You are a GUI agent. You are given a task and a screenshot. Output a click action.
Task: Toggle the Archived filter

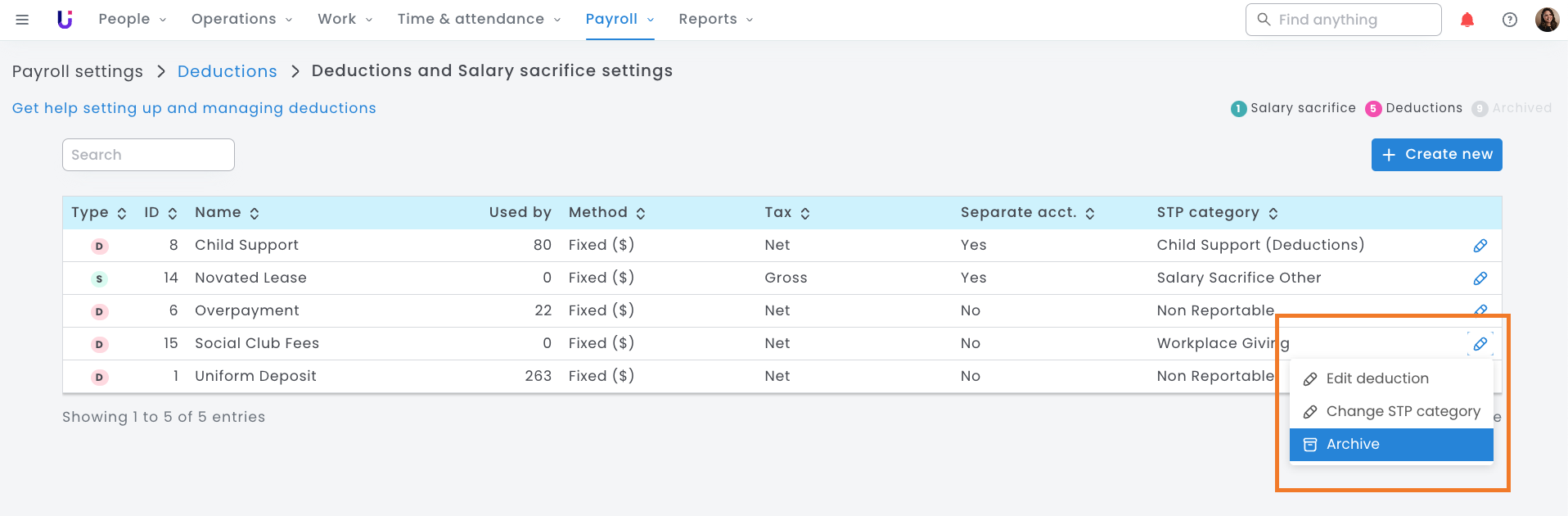pos(1512,108)
